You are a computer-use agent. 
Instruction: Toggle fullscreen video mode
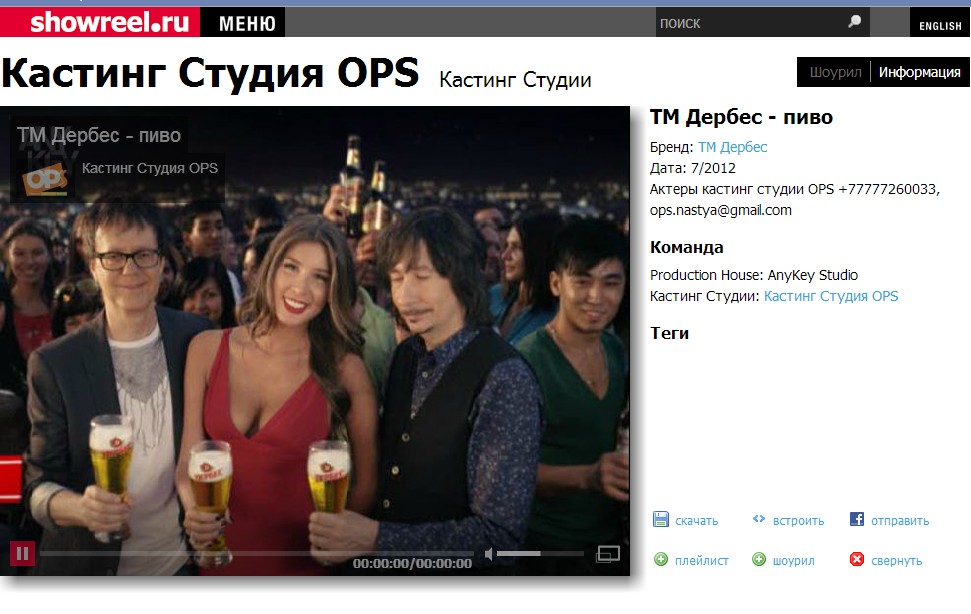point(607,554)
